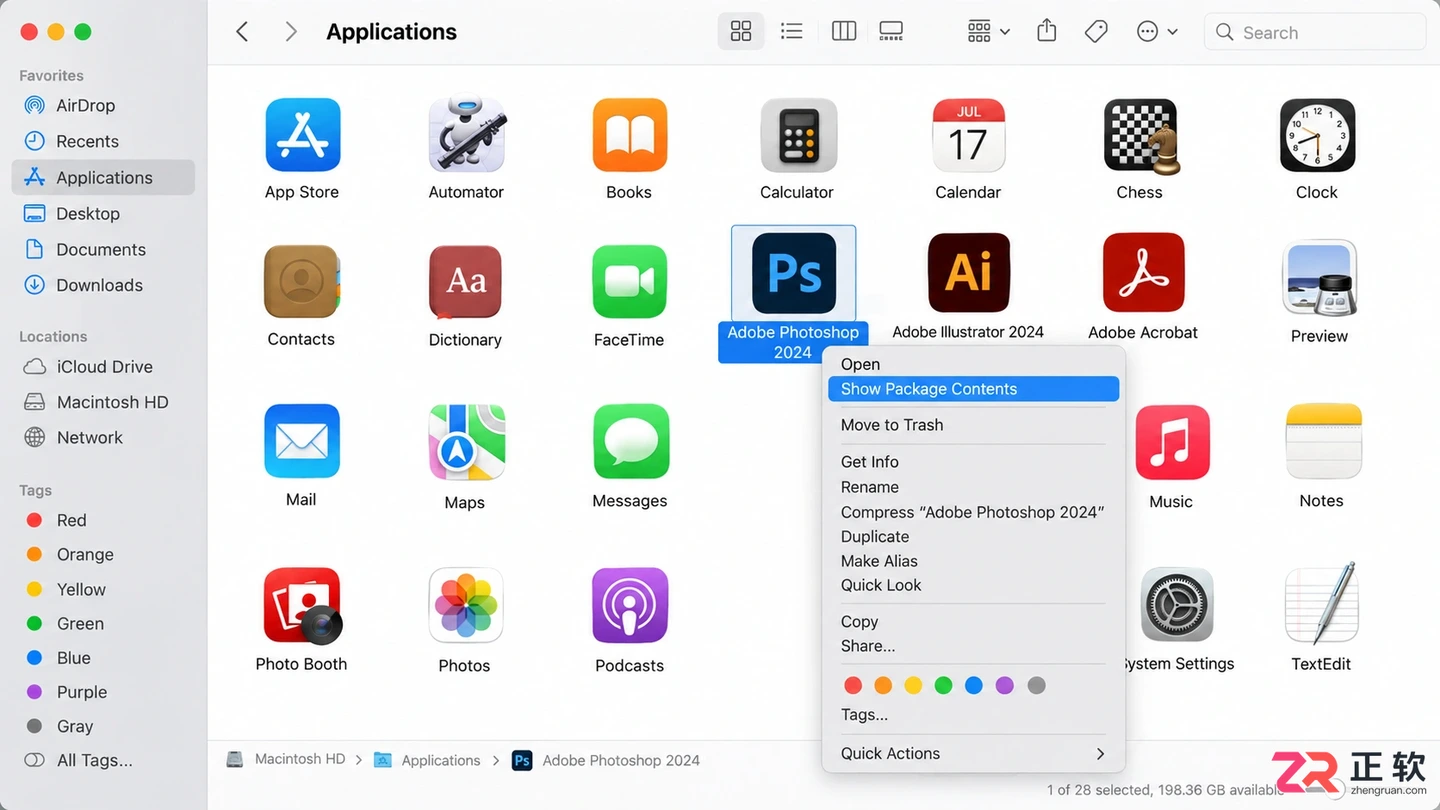Open AirDrop in the Finder sidebar

[104, 105]
